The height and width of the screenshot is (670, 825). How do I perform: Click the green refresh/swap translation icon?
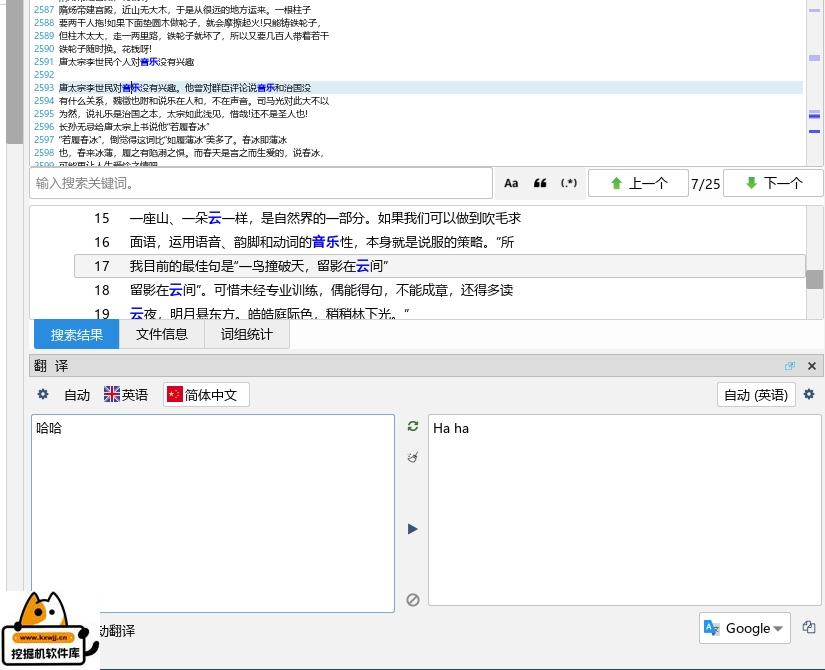[412, 426]
